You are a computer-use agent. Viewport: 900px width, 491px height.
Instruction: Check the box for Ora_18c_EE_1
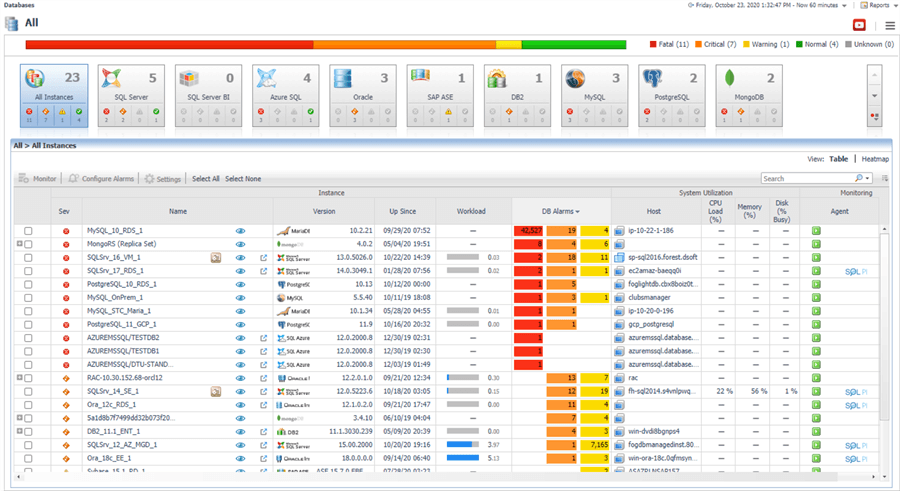point(28,459)
